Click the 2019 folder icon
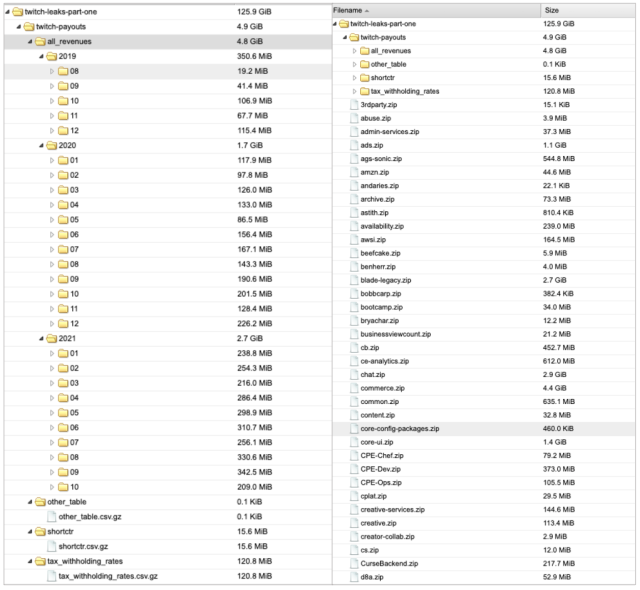 [x=51, y=56]
